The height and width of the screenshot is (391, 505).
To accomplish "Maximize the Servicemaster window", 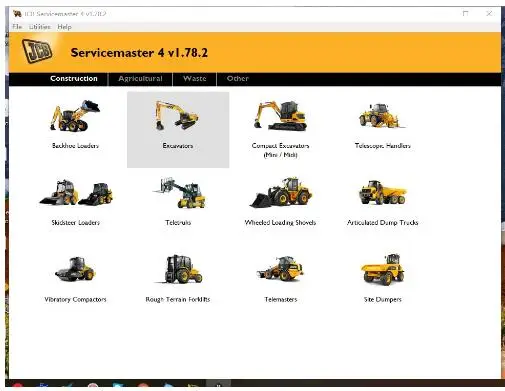I will coord(465,13).
